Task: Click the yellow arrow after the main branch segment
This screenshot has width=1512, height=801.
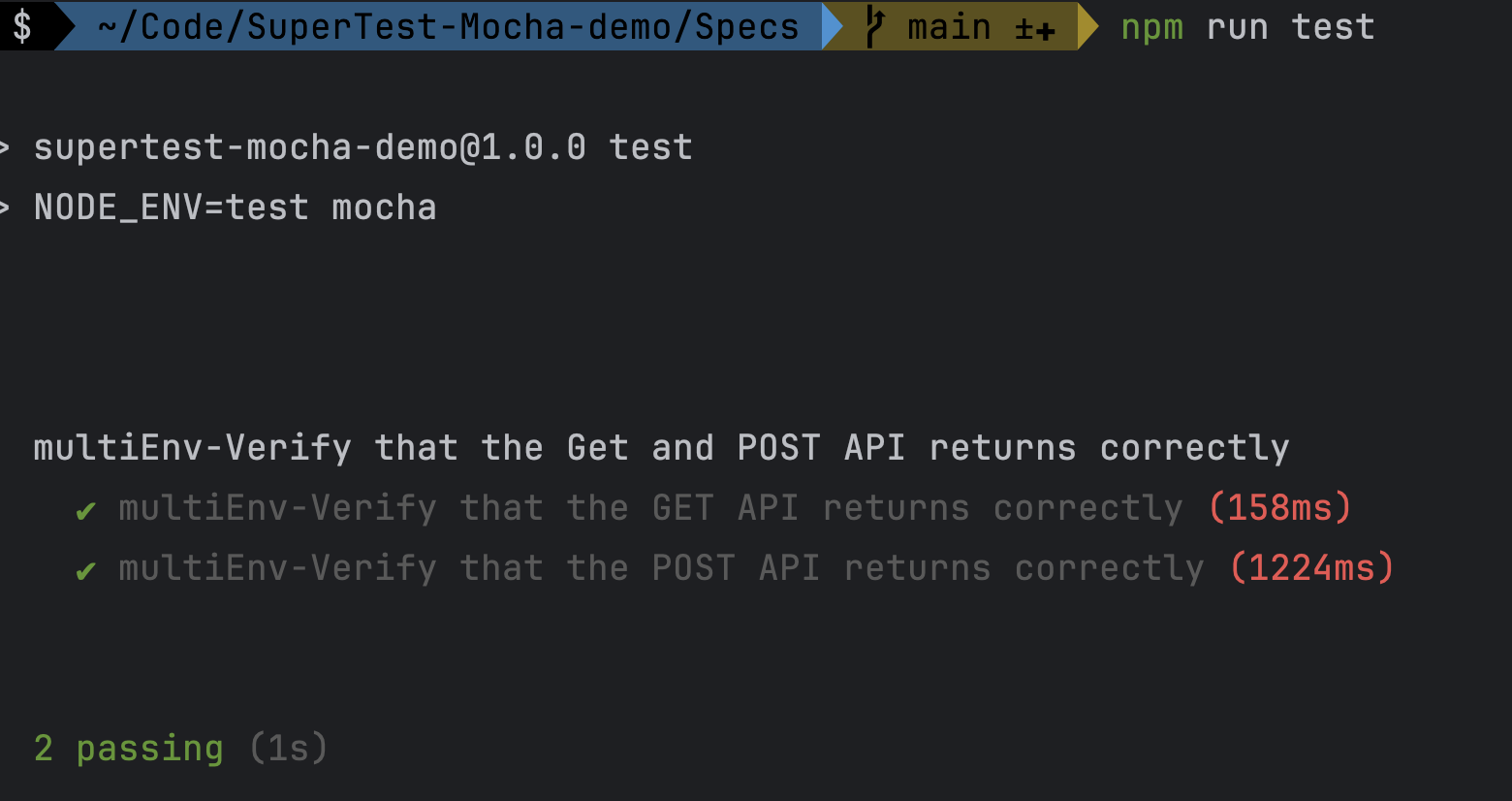Action: (1087, 26)
